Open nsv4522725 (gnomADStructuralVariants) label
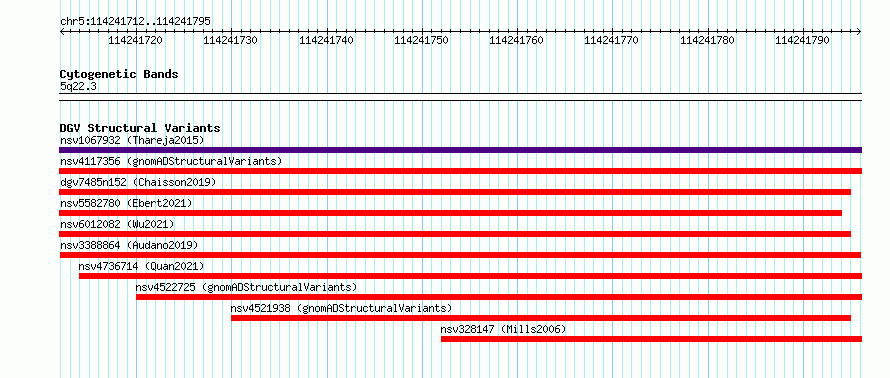Screen dimensions: 890x378 pos(246,287)
